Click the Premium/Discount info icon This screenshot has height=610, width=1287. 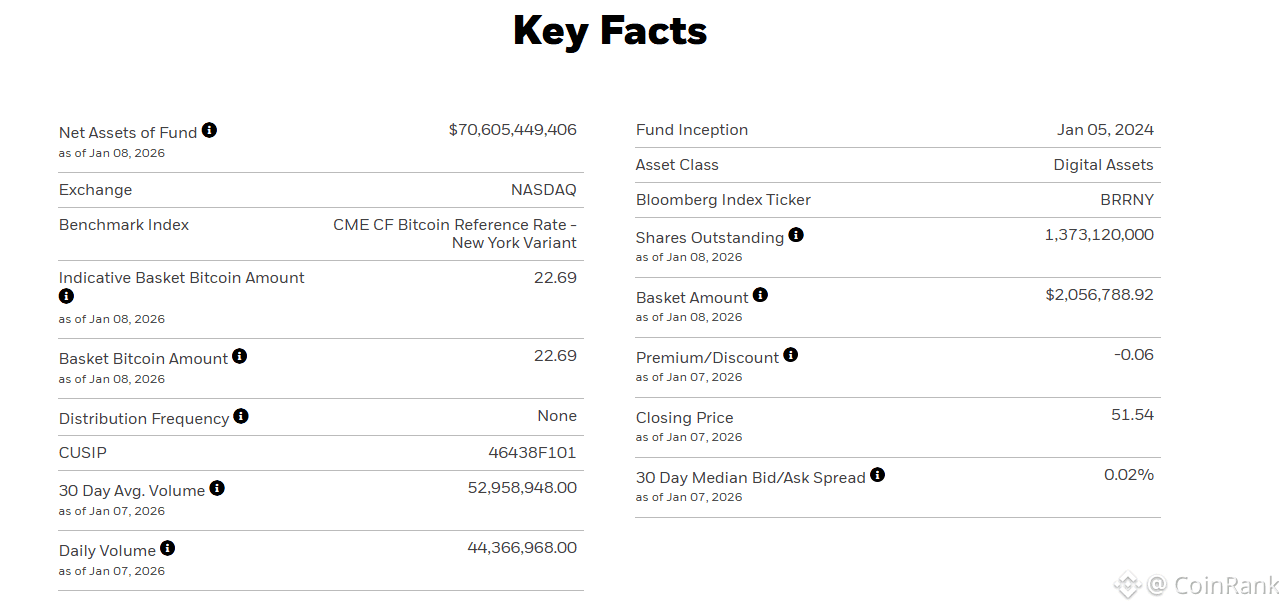click(x=791, y=355)
